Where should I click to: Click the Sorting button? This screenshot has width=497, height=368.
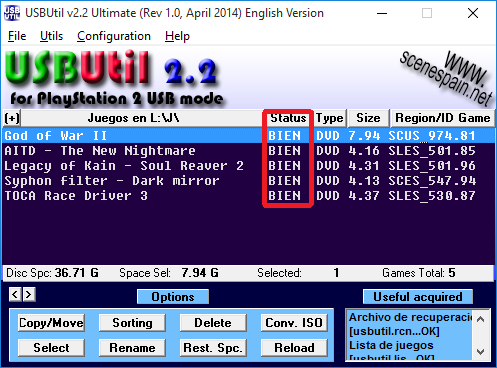[x=132, y=323]
